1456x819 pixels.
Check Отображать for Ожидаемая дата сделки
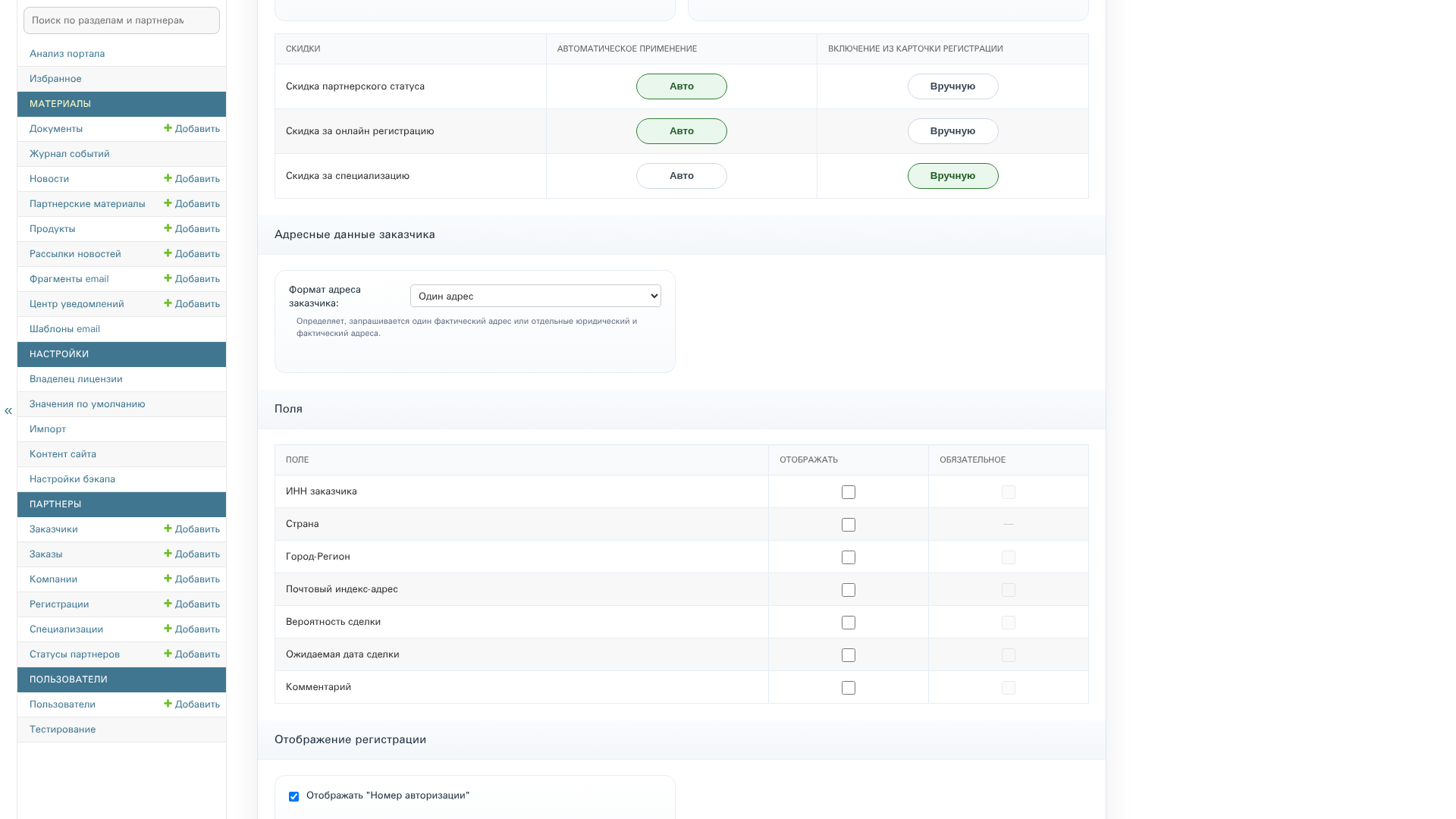click(x=849, y=655)
